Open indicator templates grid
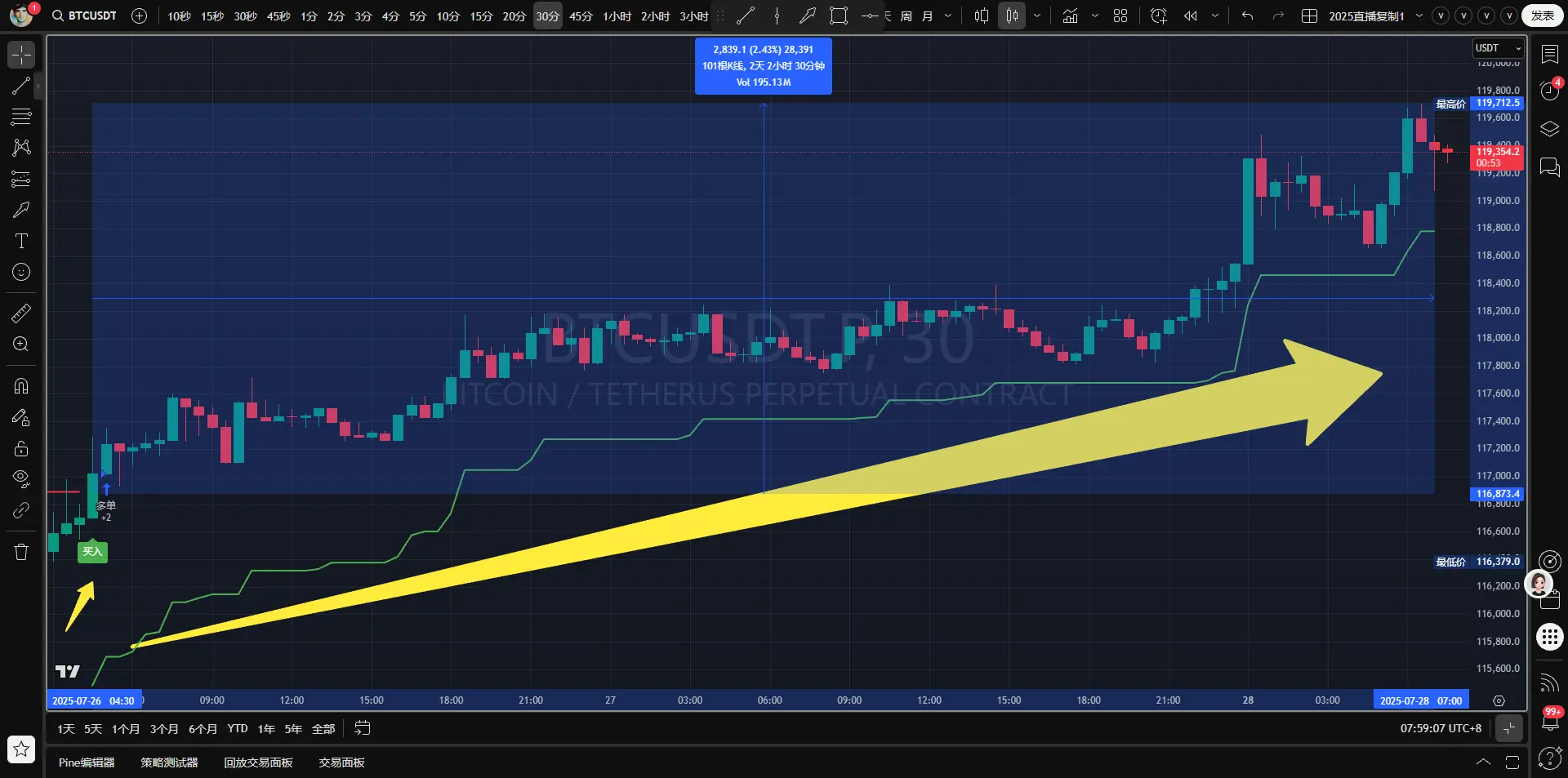Image resolution: width=1568 pixels, height=778 pixels. coord(1120,16)
